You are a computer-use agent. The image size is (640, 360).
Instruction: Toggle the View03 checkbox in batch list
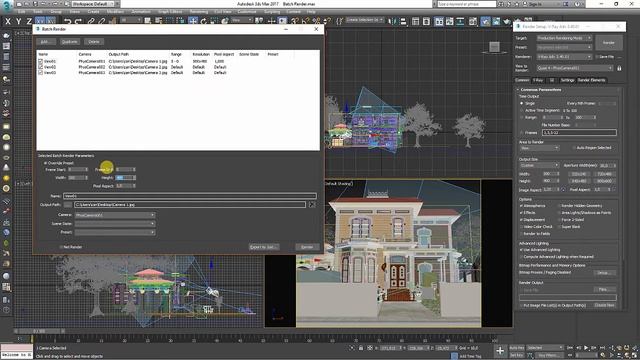(40, 73)
